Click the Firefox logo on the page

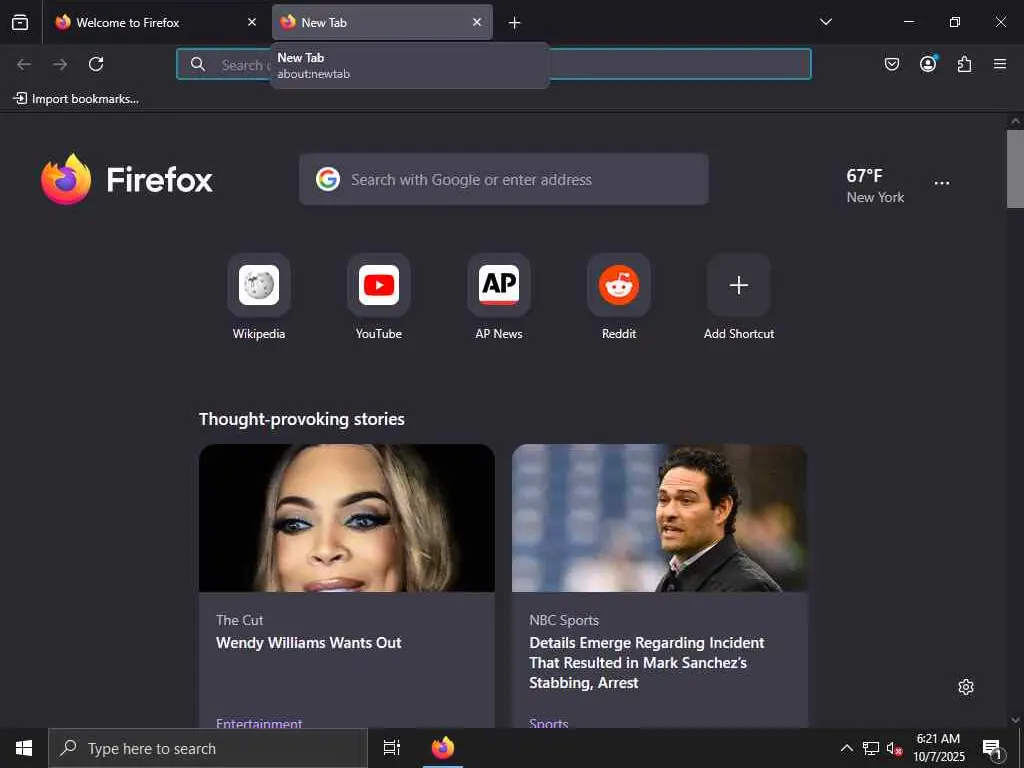pyautogui.click(x=127, y=180)
